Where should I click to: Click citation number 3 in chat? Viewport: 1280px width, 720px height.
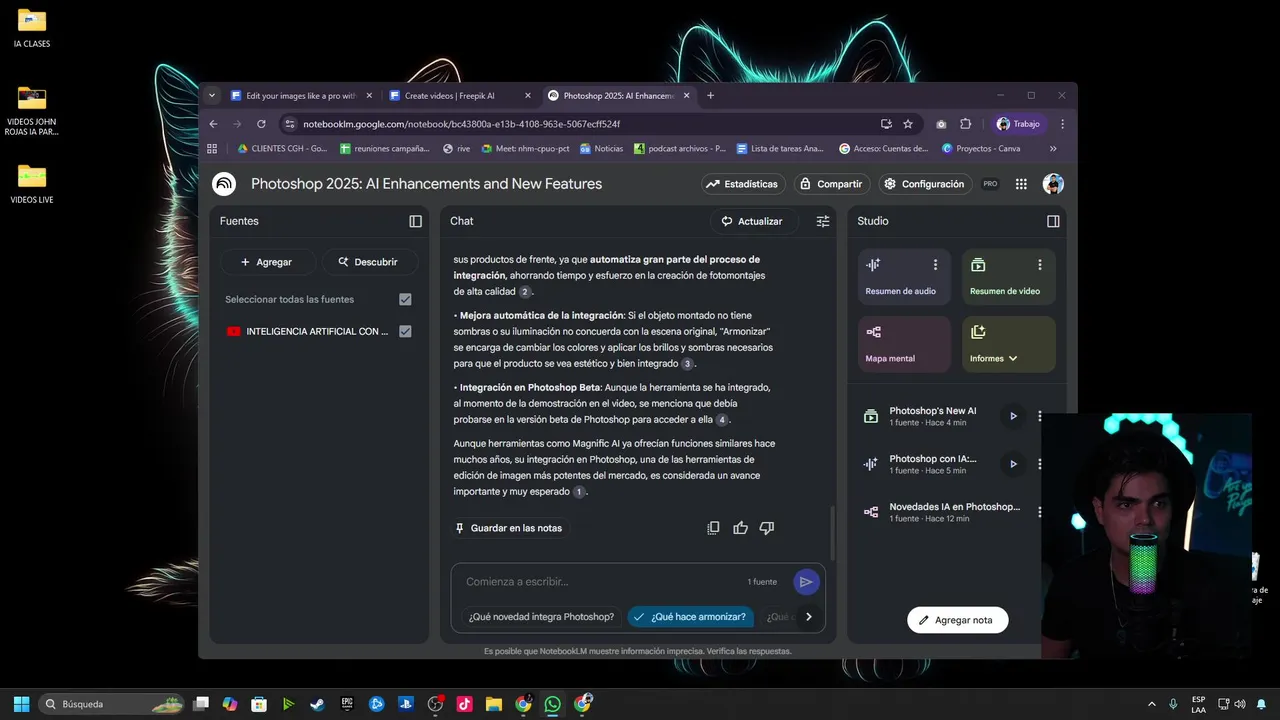tap(687, 364)
